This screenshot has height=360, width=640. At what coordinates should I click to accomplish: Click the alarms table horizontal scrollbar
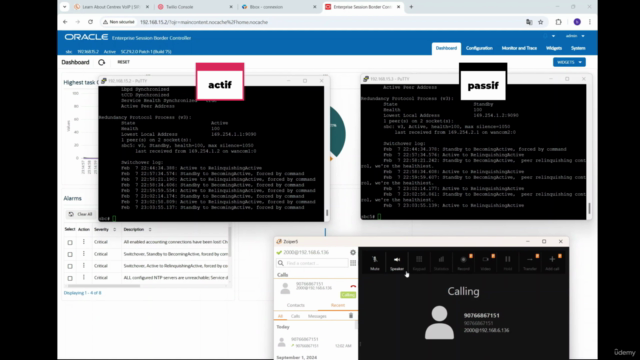click(x=102, y=286)
